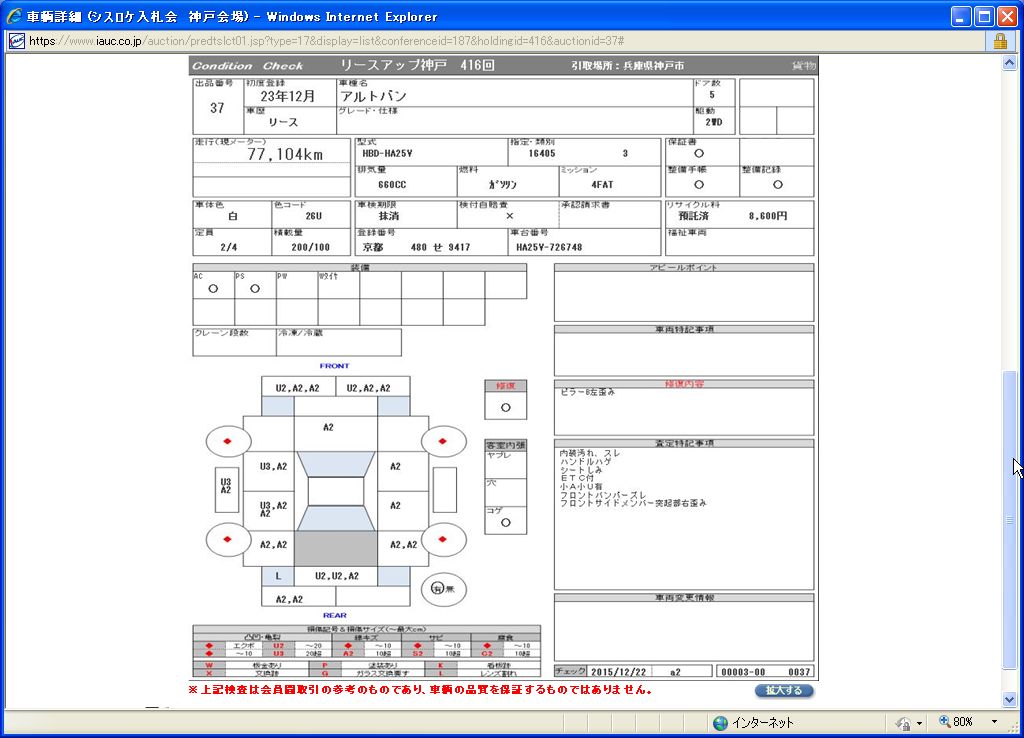Click the window resize grip at bottom corner

click(x=1015, y=729)
